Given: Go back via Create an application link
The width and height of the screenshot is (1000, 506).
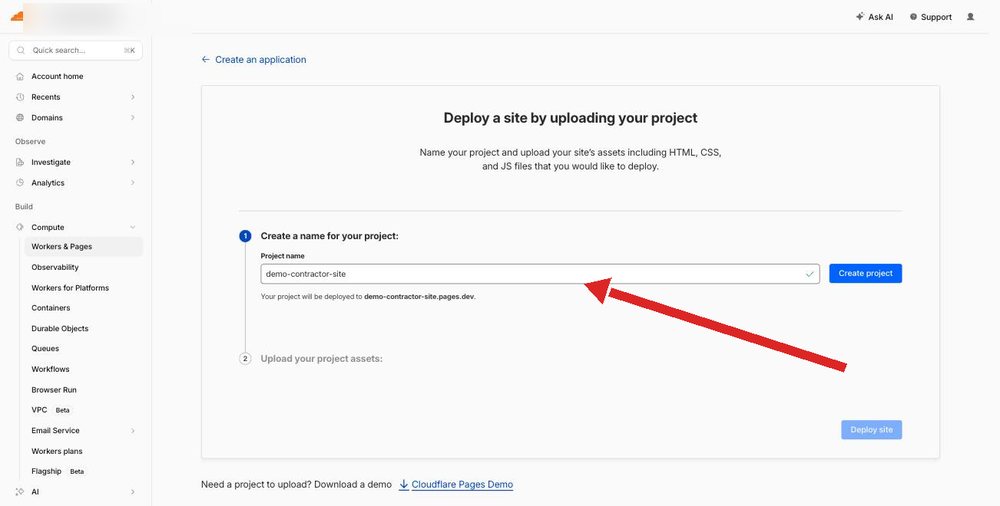Looking at the screenshot, I should click(x=260, y=59).
